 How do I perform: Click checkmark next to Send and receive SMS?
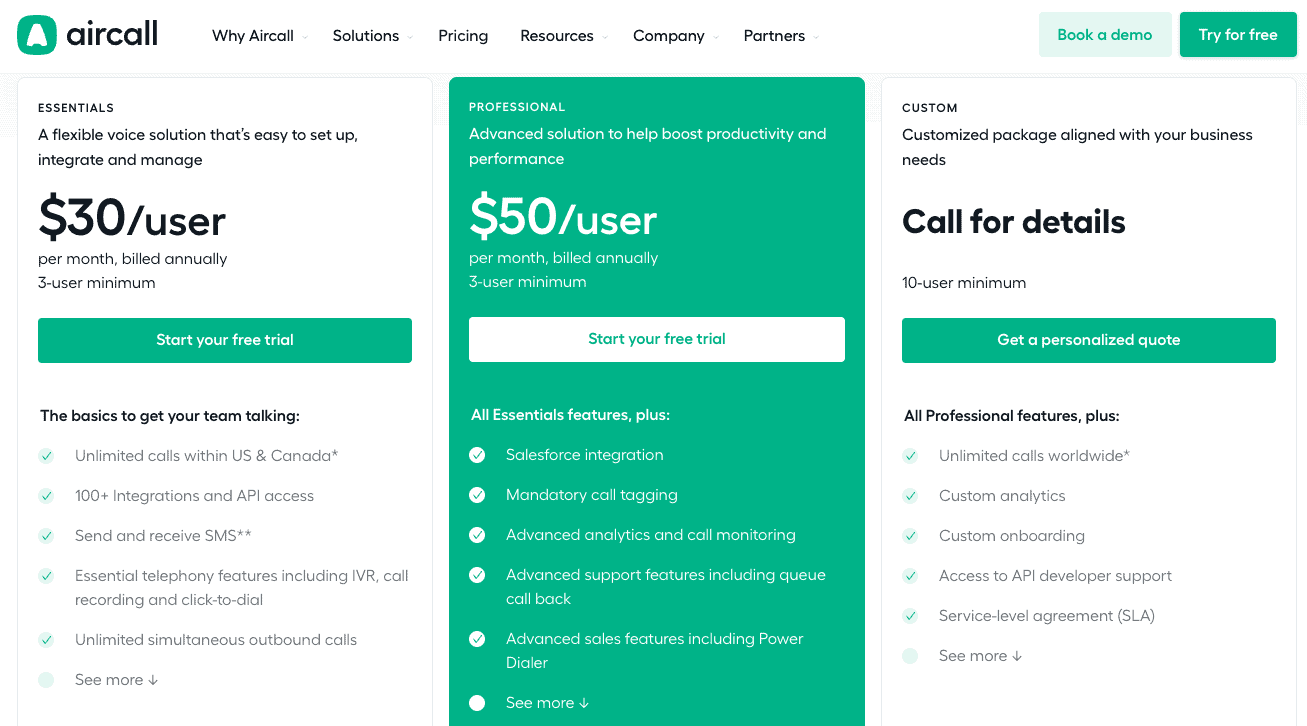pyautogui.click(x=46, y=536)
